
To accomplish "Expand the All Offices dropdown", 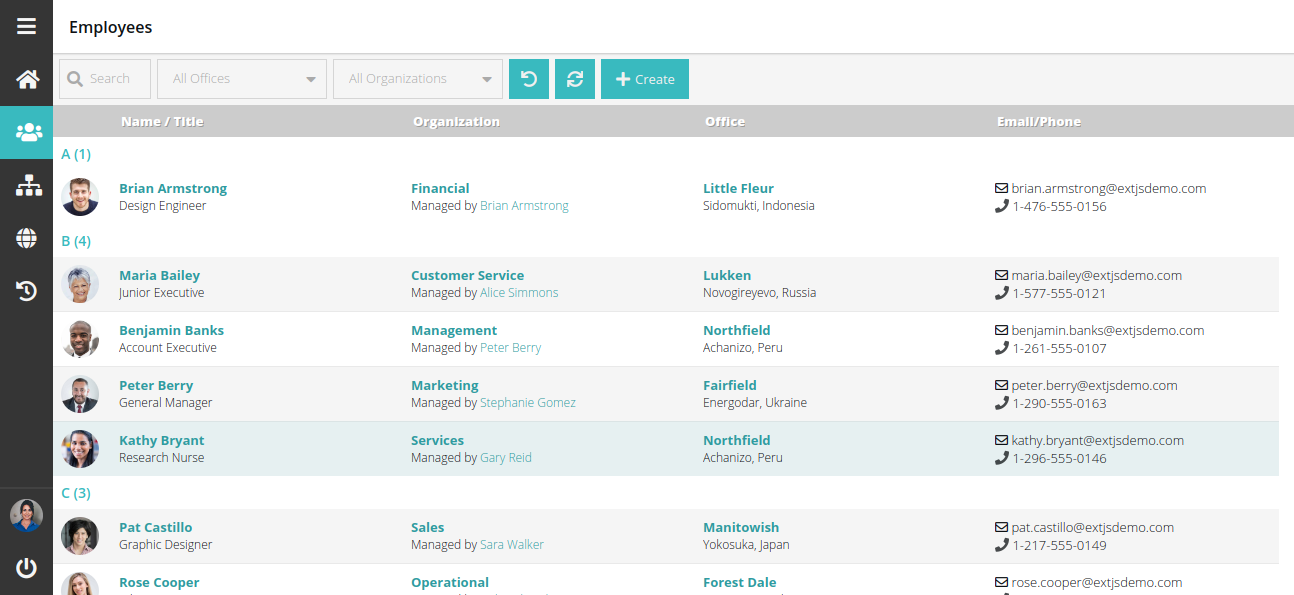I will pos(242,79).
